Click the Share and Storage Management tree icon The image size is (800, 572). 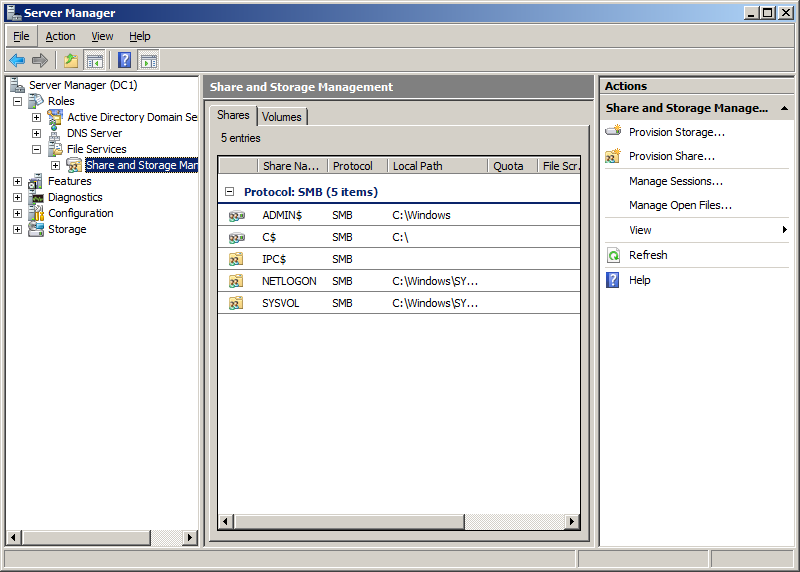click(x=74, y=165)
